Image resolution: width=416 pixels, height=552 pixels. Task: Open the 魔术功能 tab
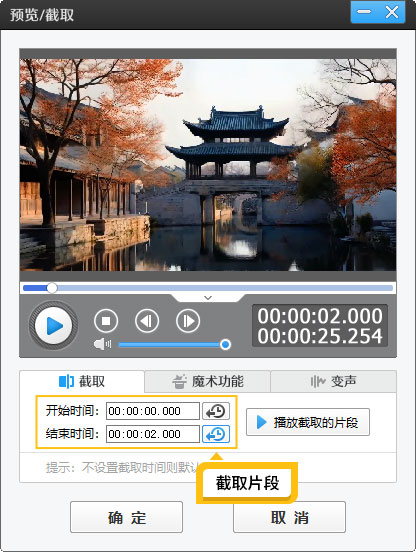tap(208, 381)
